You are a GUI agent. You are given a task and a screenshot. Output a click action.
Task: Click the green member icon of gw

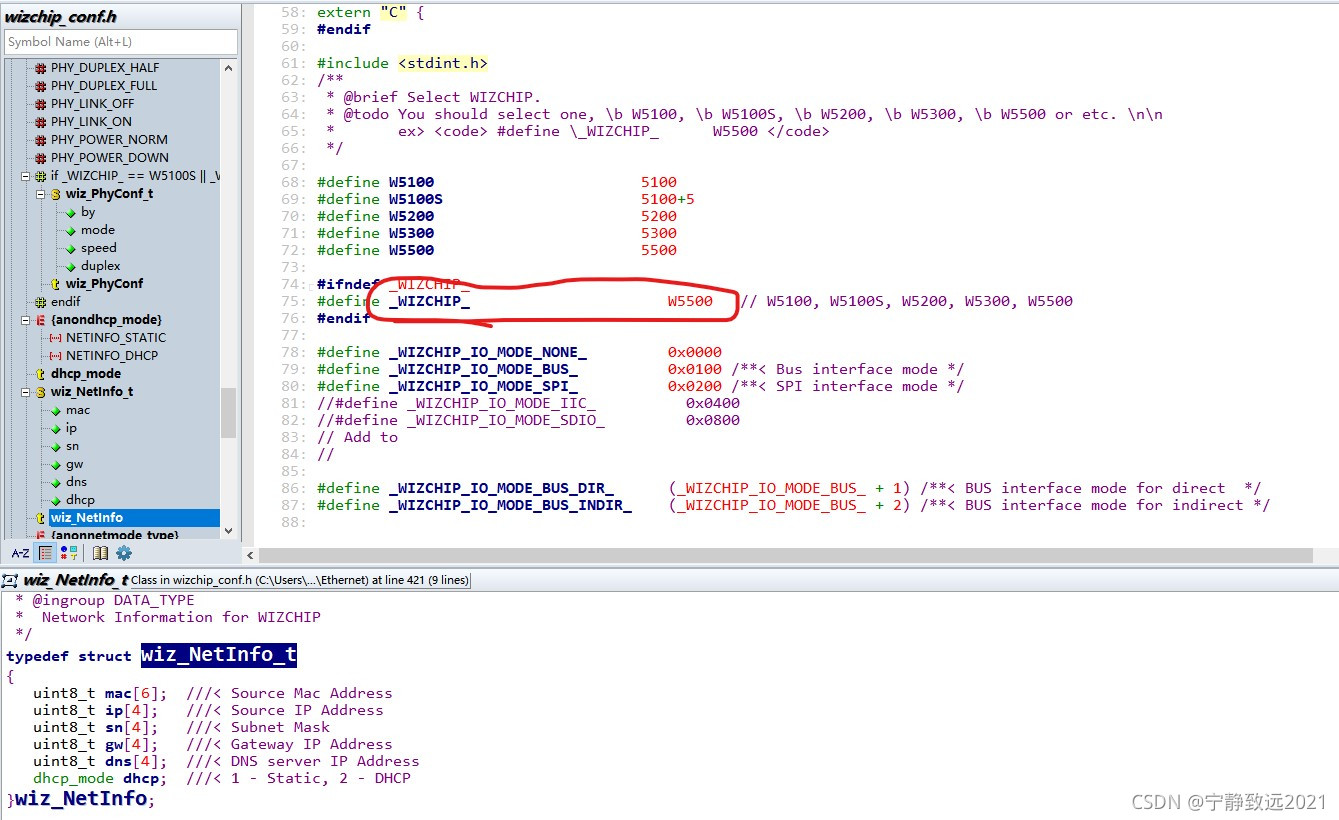coord(56,464)
